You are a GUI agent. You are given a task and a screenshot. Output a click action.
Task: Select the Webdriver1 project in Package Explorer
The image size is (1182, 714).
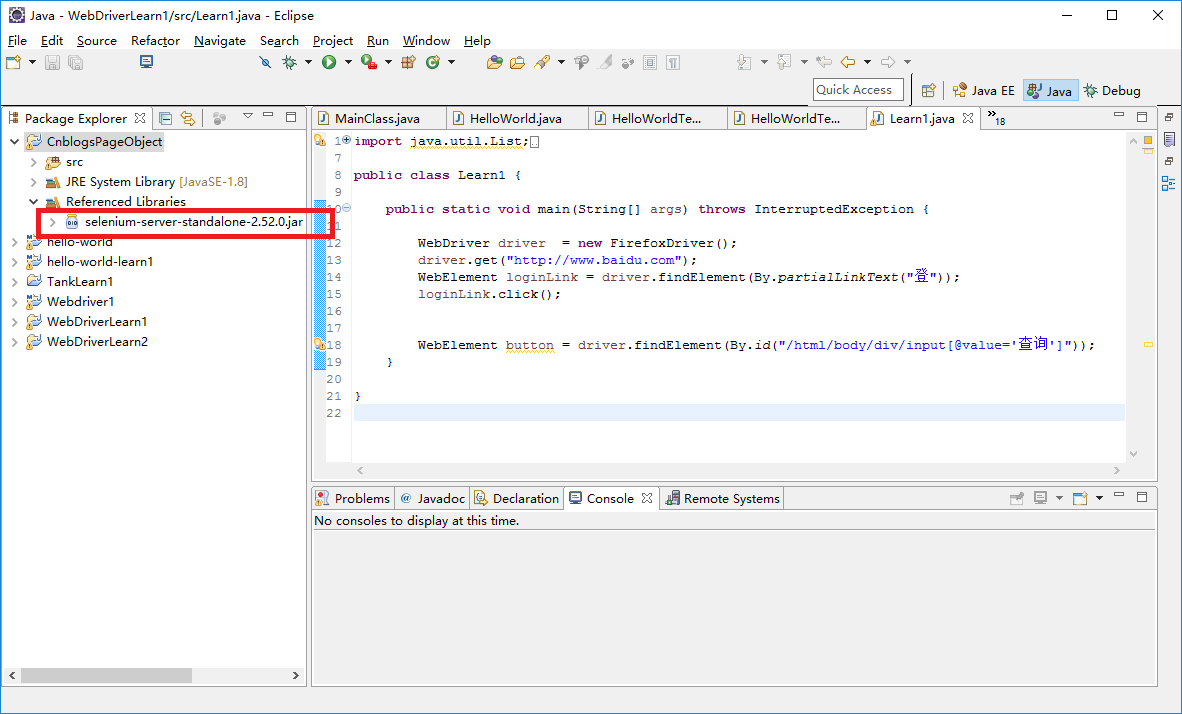tap(81, 302)
